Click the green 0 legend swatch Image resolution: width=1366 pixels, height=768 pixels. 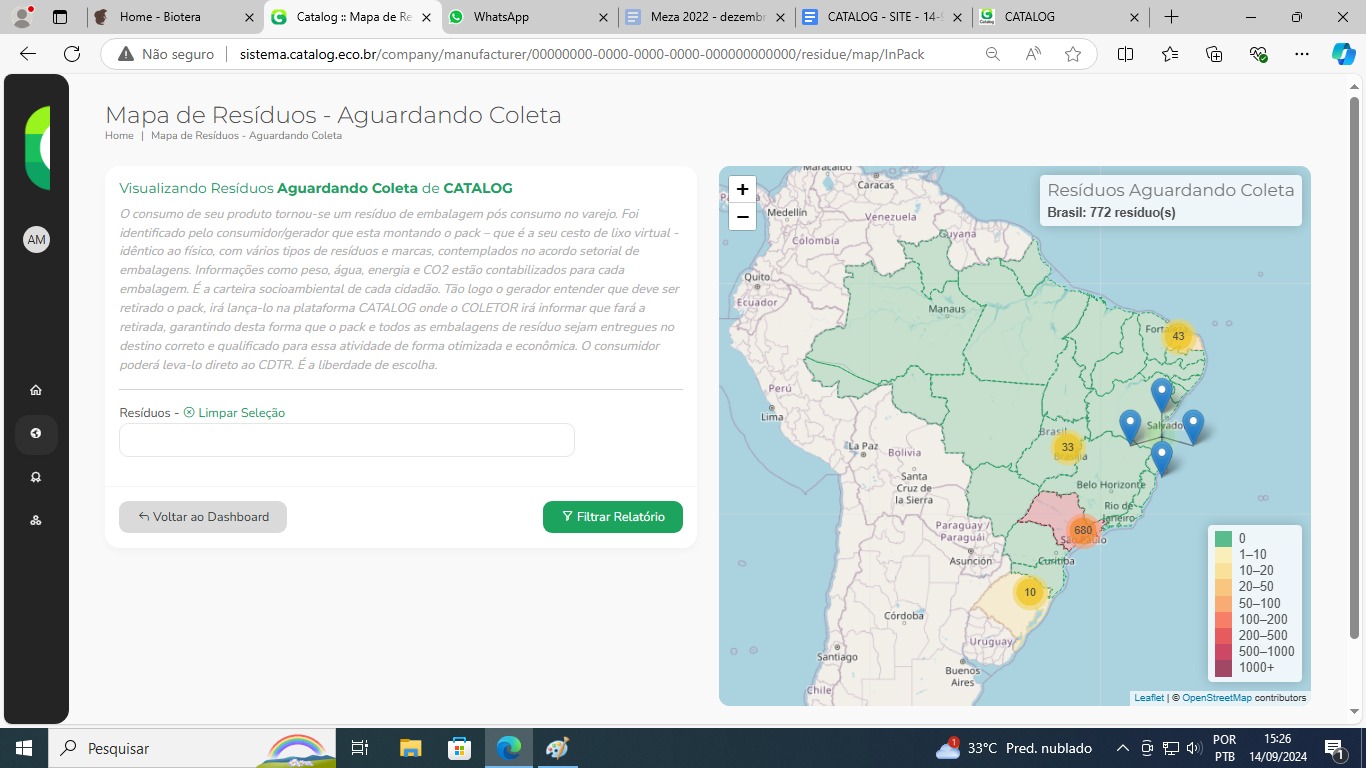pos(1224,538)
